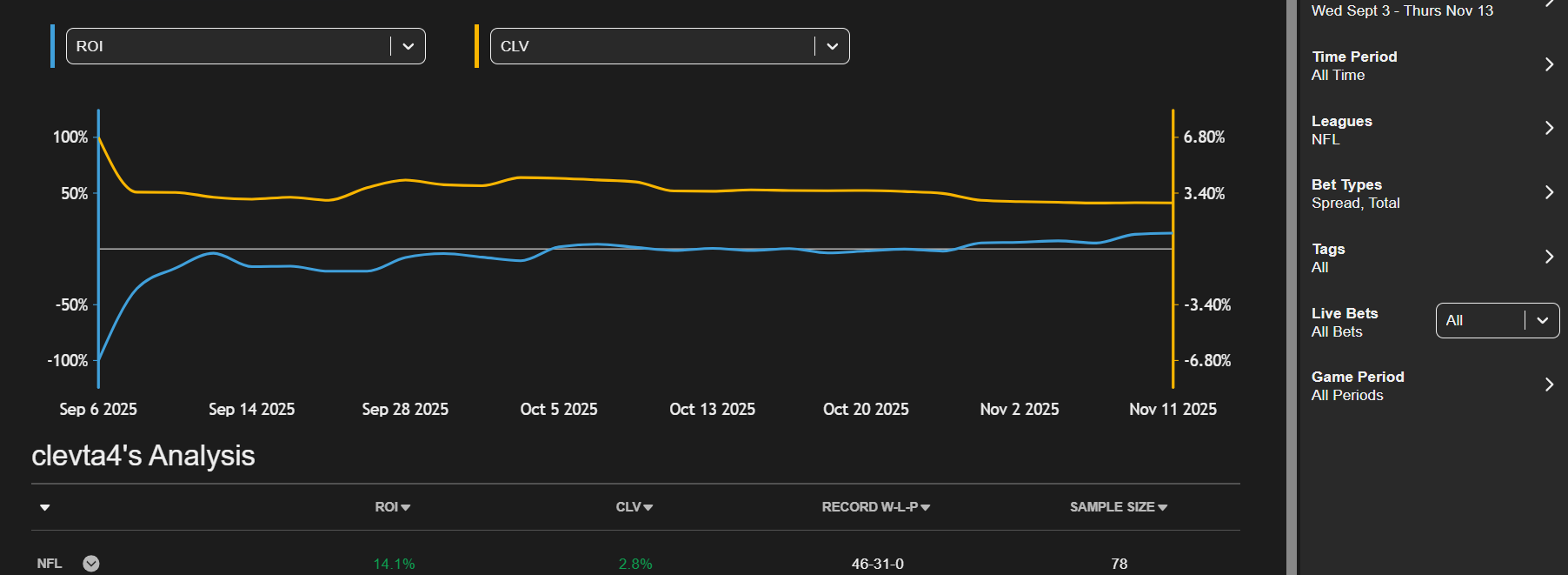The width and height of the screenshot is (1568, 575).
Task: Sort table by ROI column
Action: click(x=392, y=507)
